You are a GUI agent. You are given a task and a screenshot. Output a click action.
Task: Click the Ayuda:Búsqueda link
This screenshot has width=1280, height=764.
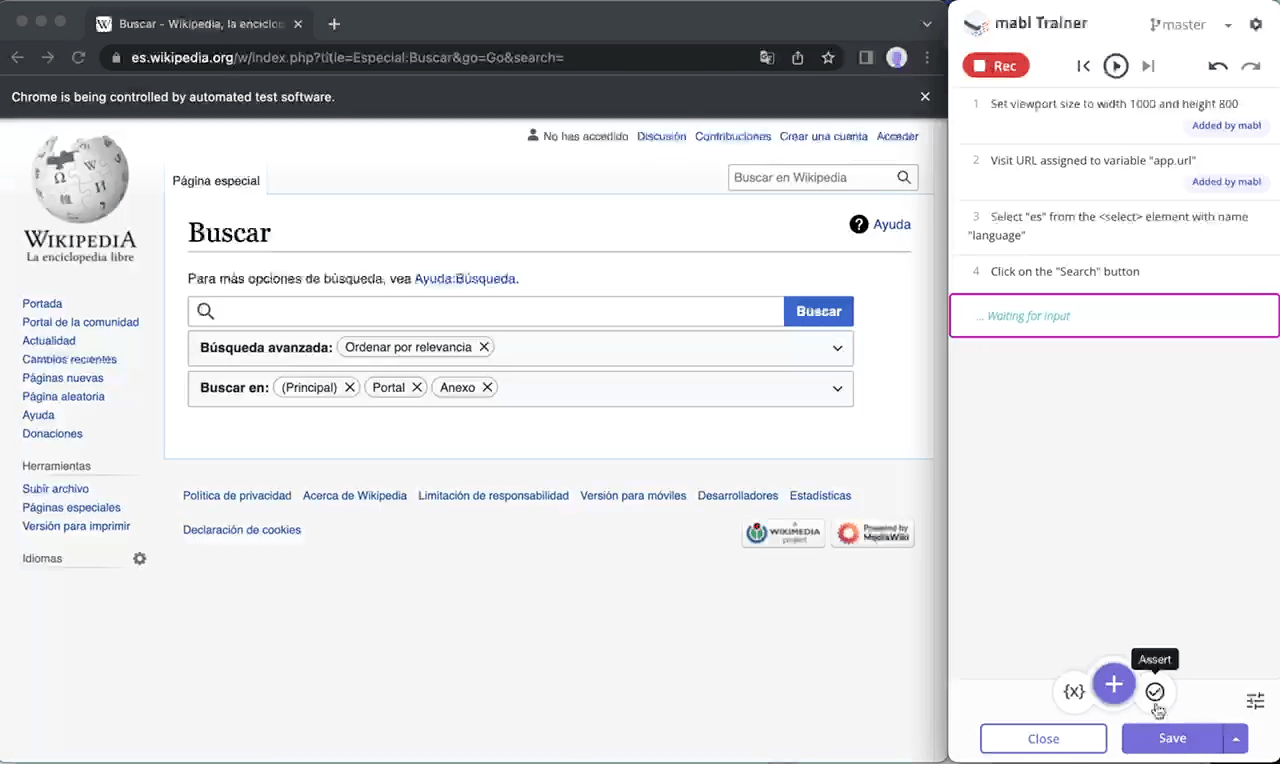pyautogui.click(x=465, y=279)
